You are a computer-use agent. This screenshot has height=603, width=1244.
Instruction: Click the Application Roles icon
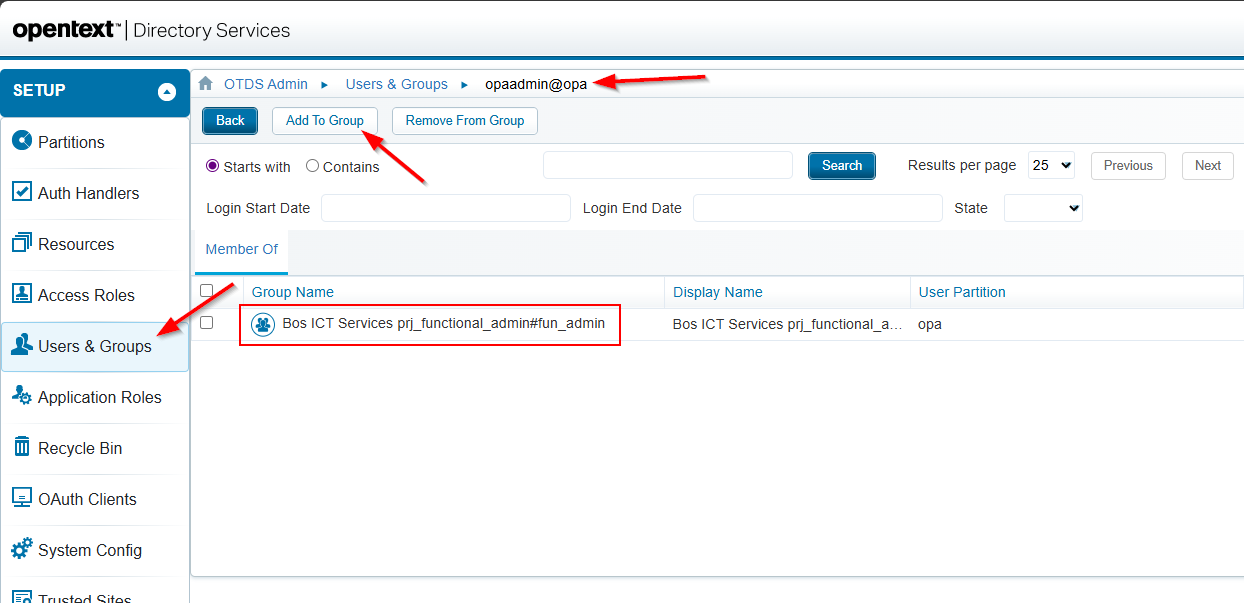(x=21, y=396)
